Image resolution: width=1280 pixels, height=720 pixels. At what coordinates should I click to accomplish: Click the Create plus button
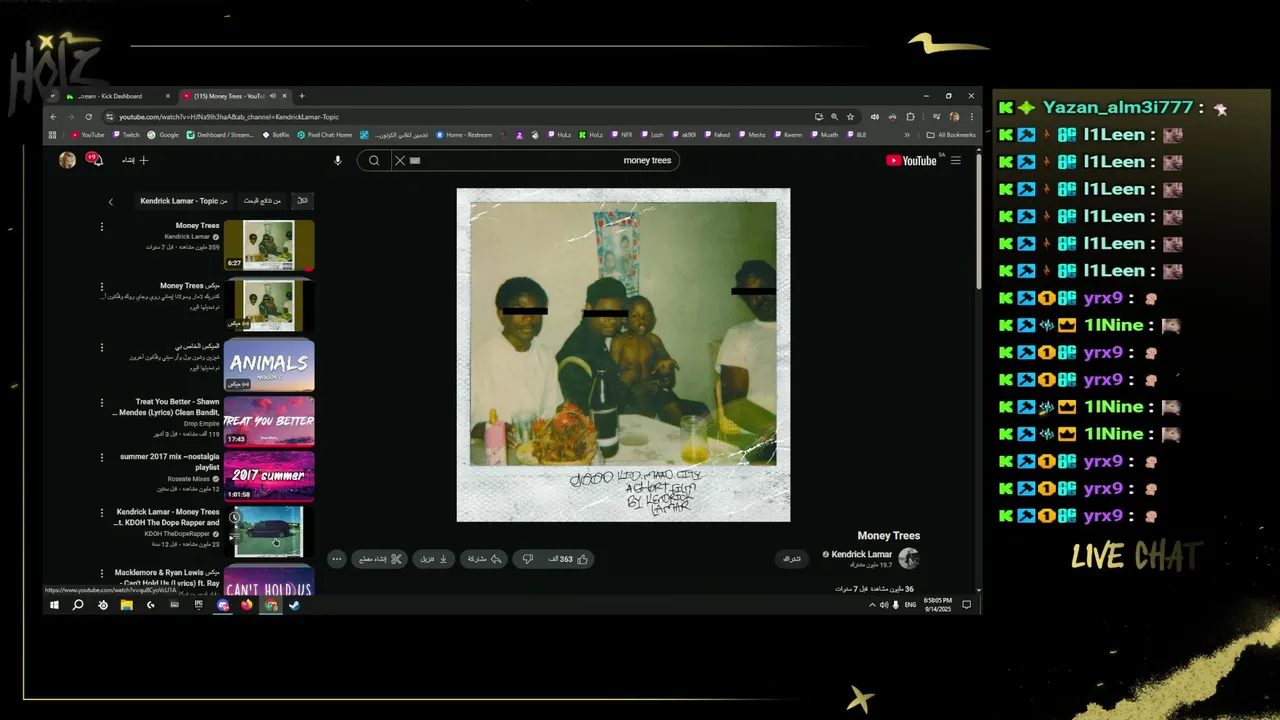click(x=136, y=160)
